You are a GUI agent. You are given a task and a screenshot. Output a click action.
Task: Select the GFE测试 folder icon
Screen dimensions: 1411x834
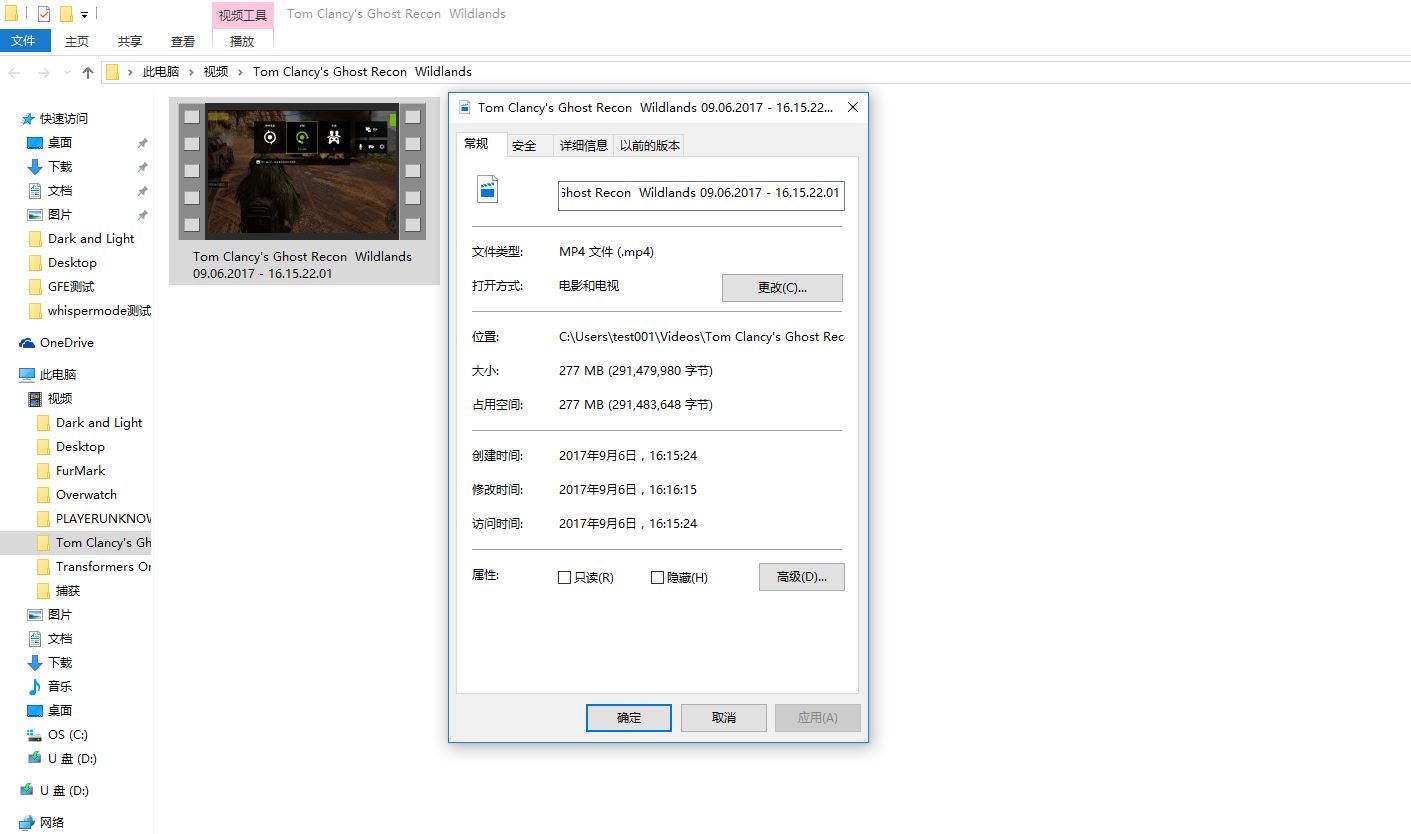37,287
